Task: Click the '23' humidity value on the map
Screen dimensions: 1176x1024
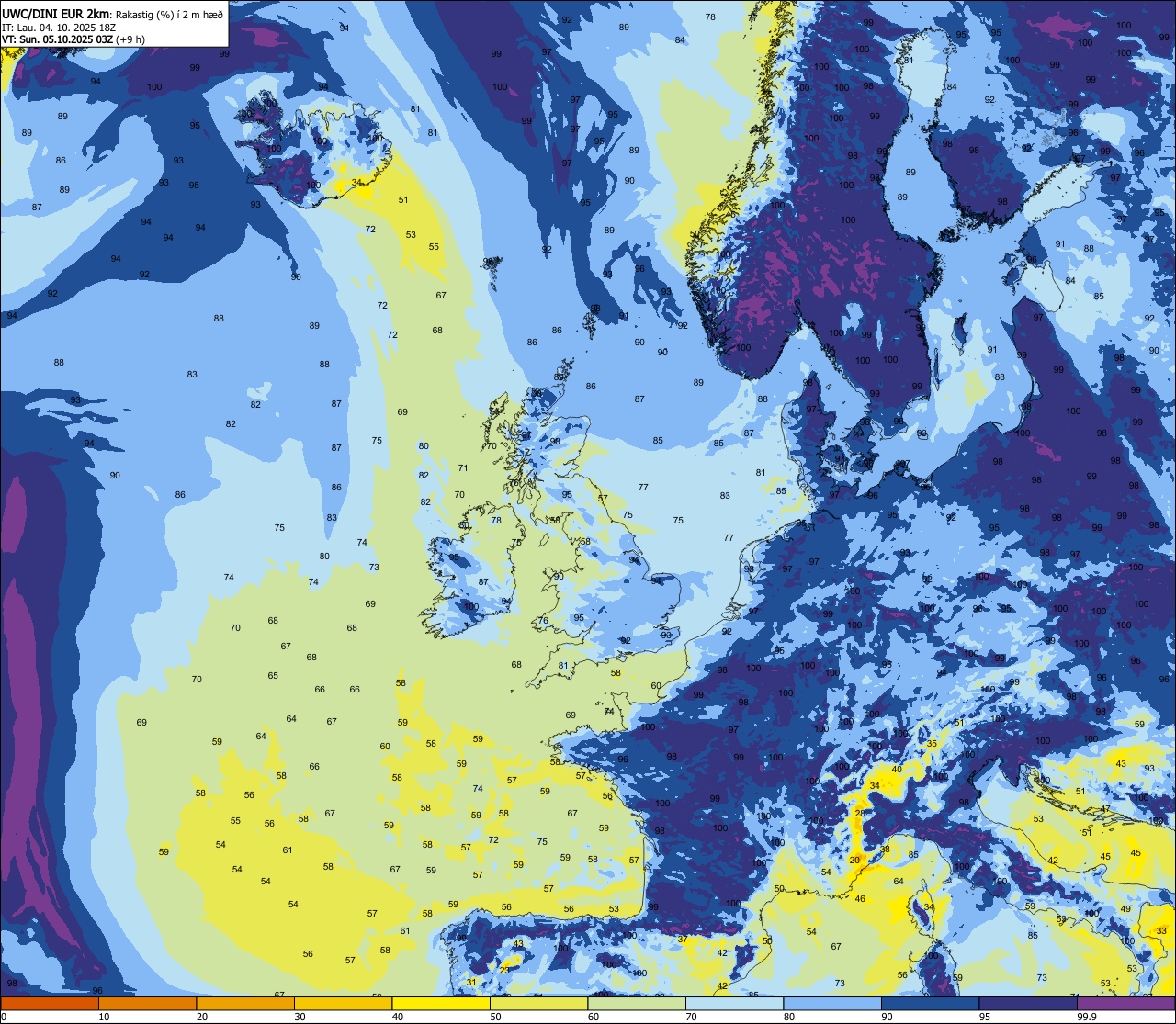Action: pos(504,970)
